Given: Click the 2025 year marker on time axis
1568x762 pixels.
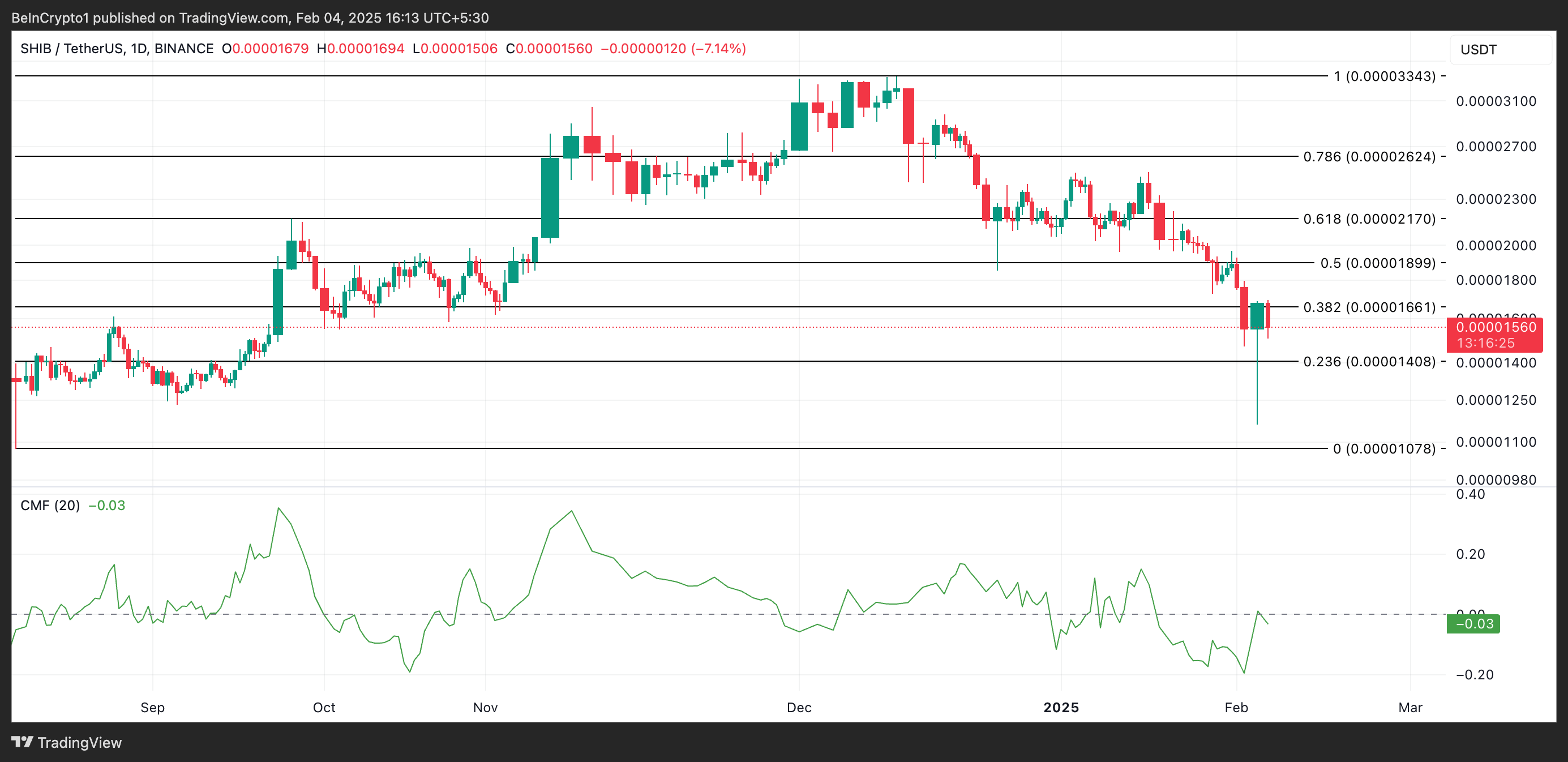Looking at the screenshot, I should pos(1061,707).
